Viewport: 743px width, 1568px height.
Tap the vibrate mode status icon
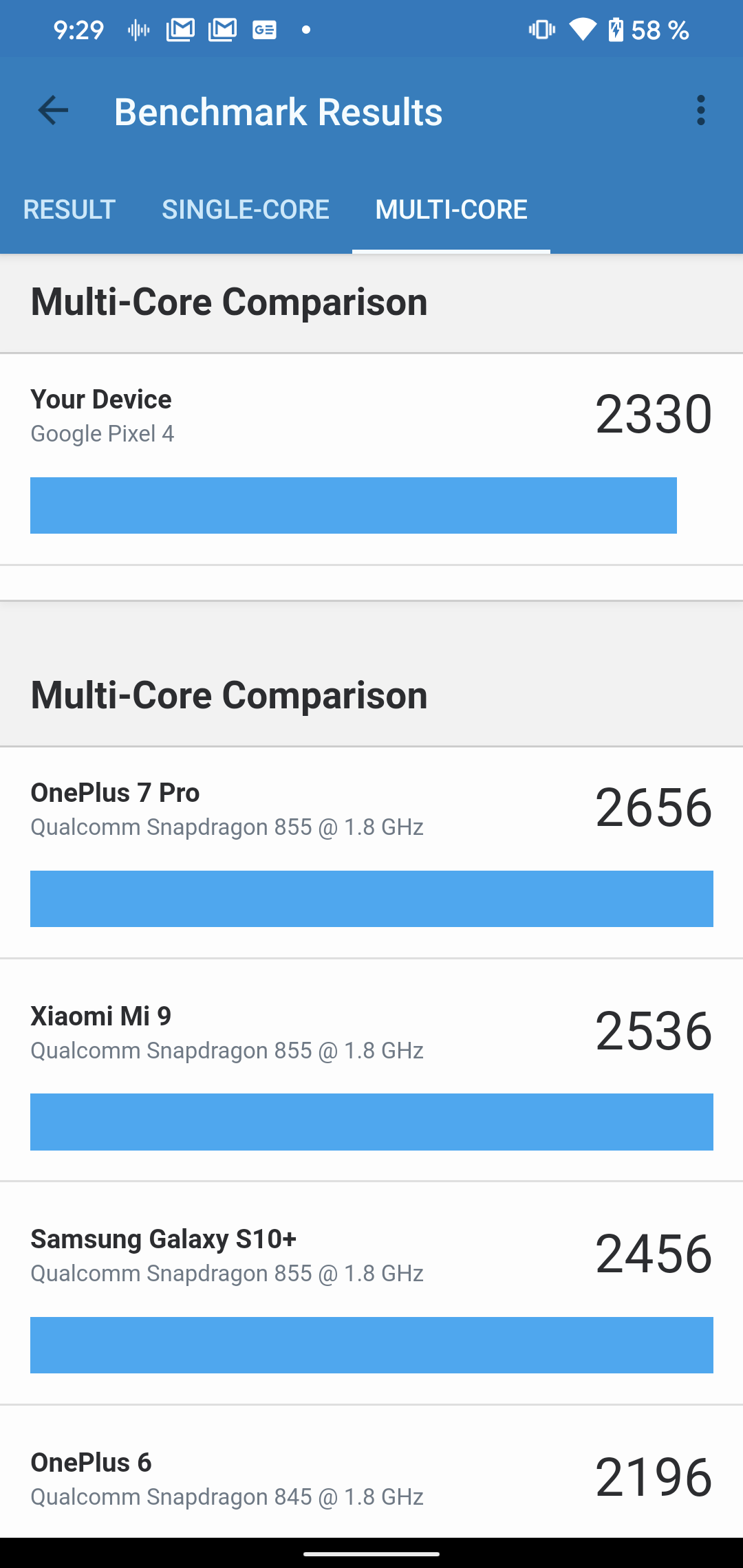(x=541, y=30)
